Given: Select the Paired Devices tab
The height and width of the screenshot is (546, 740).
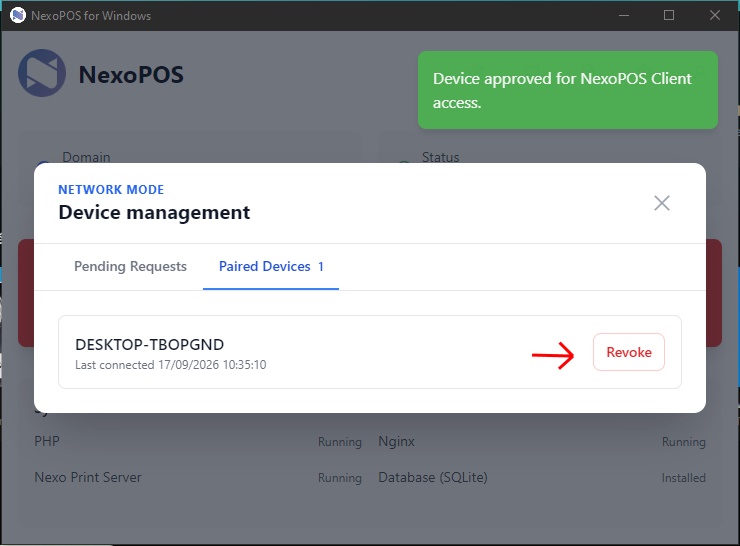Looking at the screenshot, I should pyautogui.click(x=271, y=266).
